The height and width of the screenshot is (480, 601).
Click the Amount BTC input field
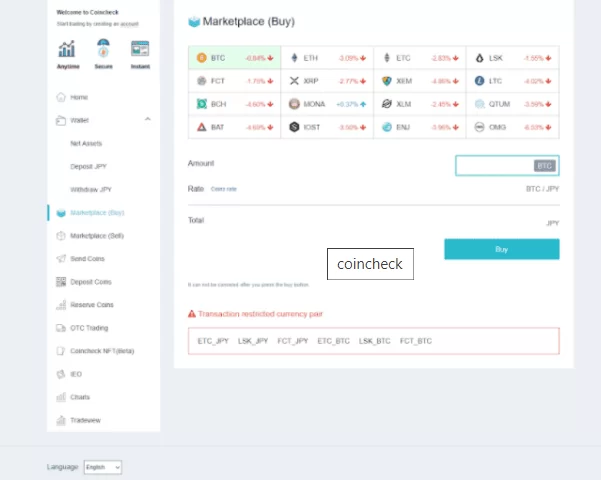click(507, 166)
